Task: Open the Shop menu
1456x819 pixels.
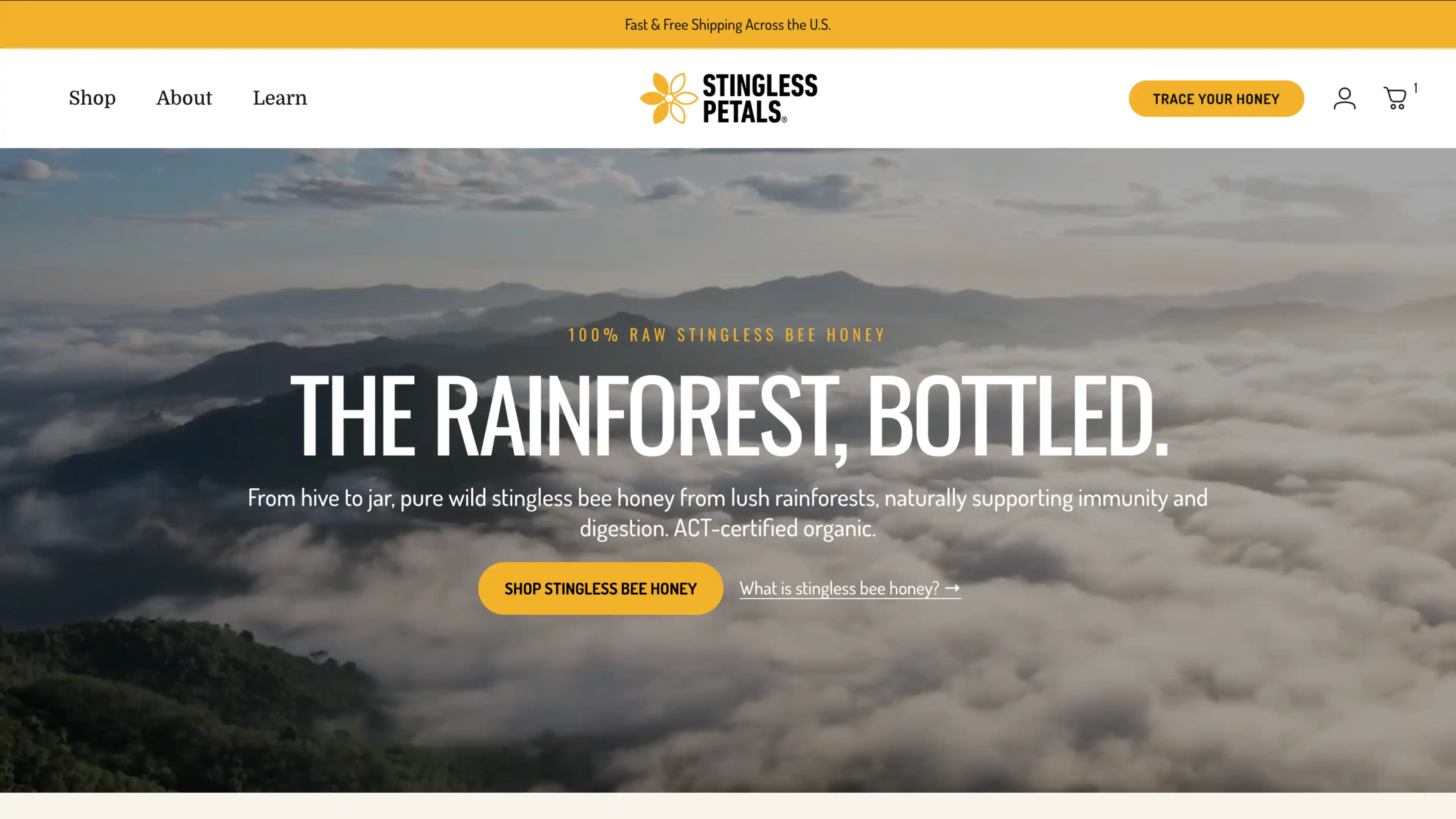Action: (92, 98)
